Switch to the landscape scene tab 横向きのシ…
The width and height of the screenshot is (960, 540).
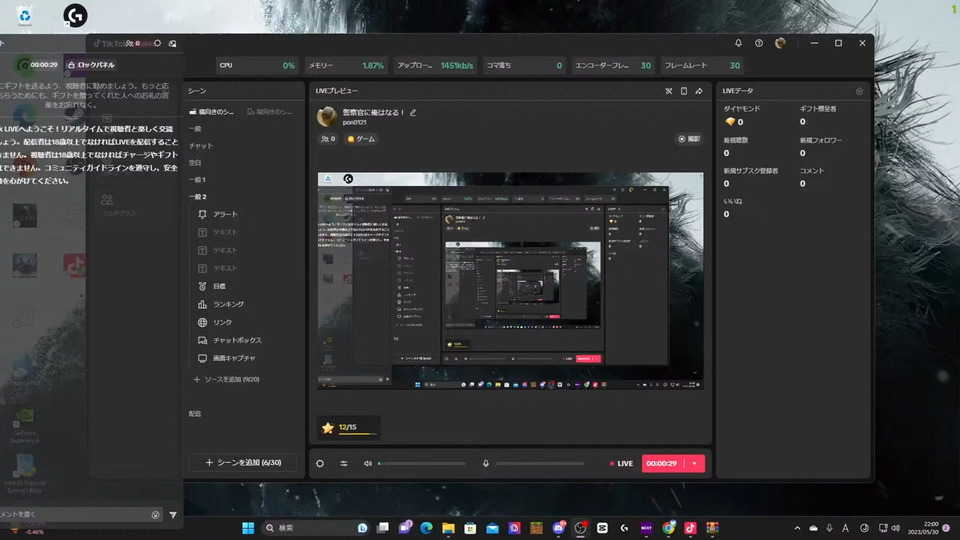click(x=212, y=112)
